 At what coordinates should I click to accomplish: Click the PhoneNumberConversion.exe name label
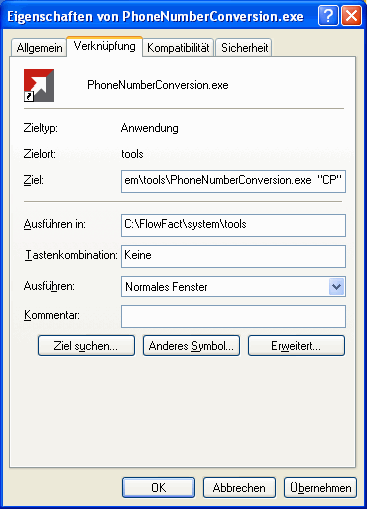(x=158, y=85)
